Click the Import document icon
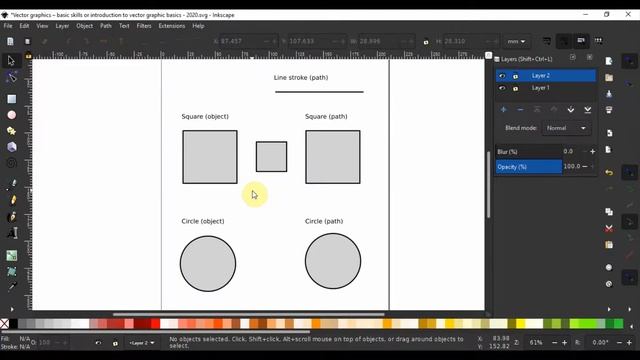This screenshot has width=640, height=360. coord(609,133)
